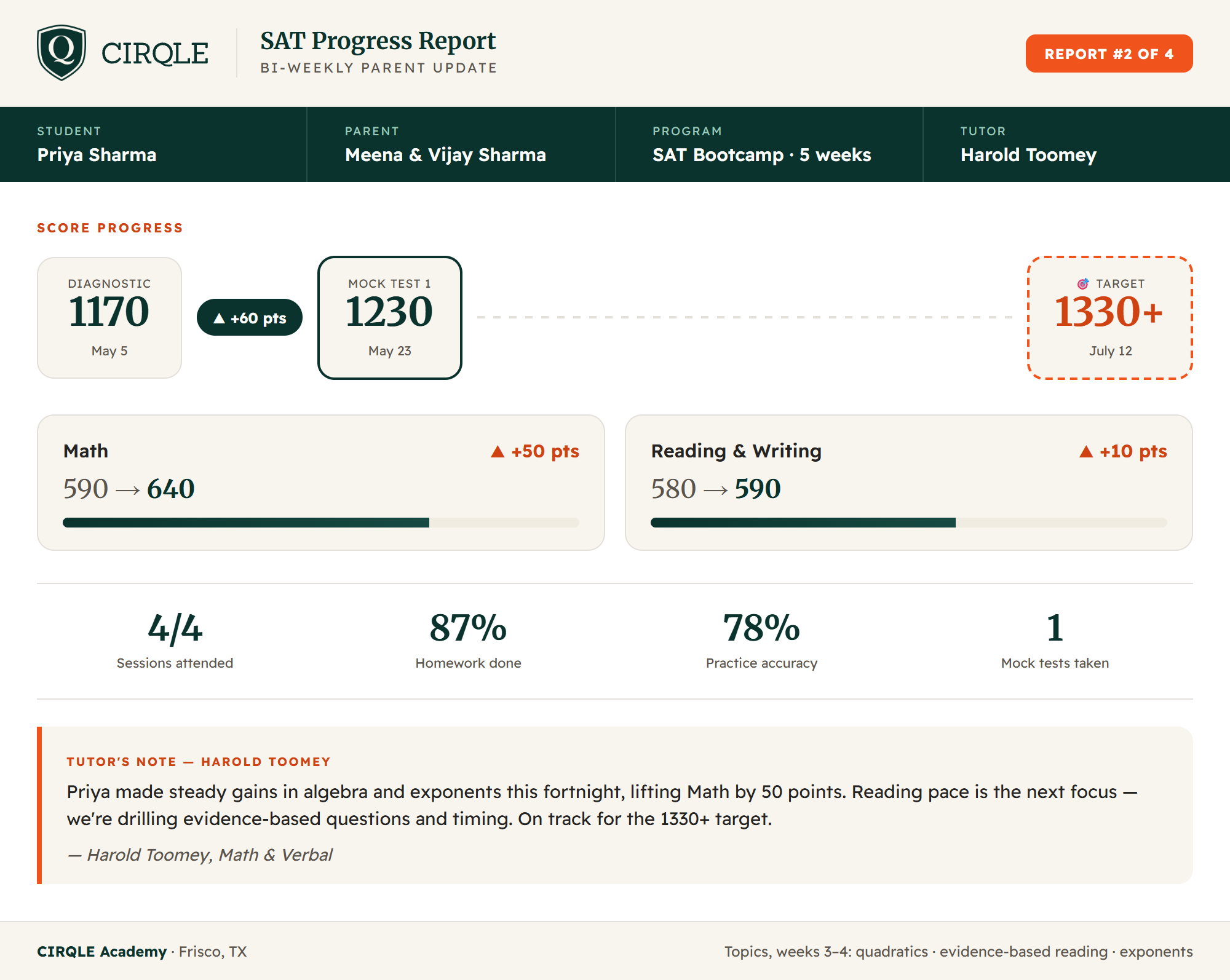This screenshot has height=980, width=1230.
Task: Click the Reading & Writing up-triangle icon
Action: tap(1086, 452)
